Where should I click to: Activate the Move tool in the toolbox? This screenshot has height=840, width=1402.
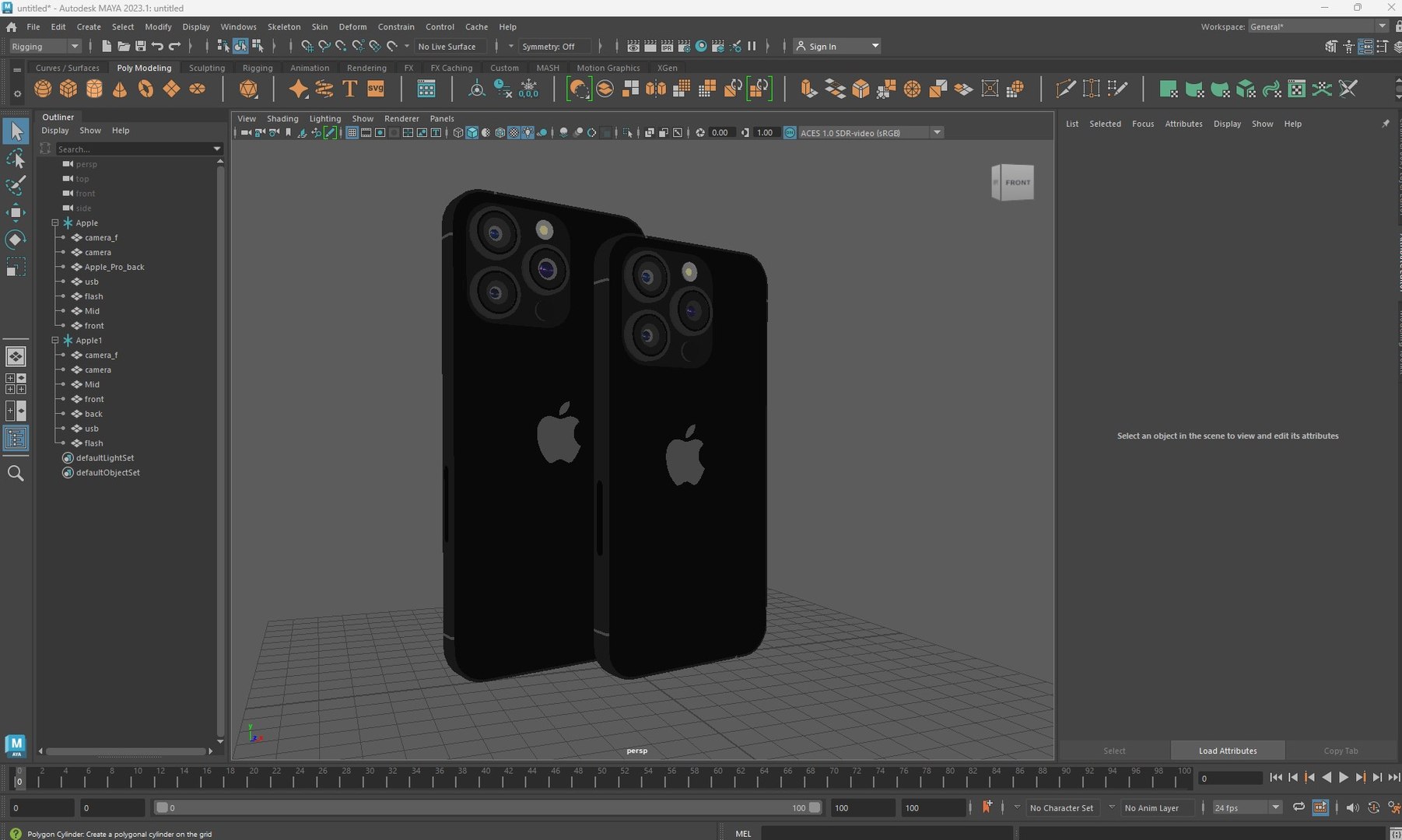tap(16, 212)
